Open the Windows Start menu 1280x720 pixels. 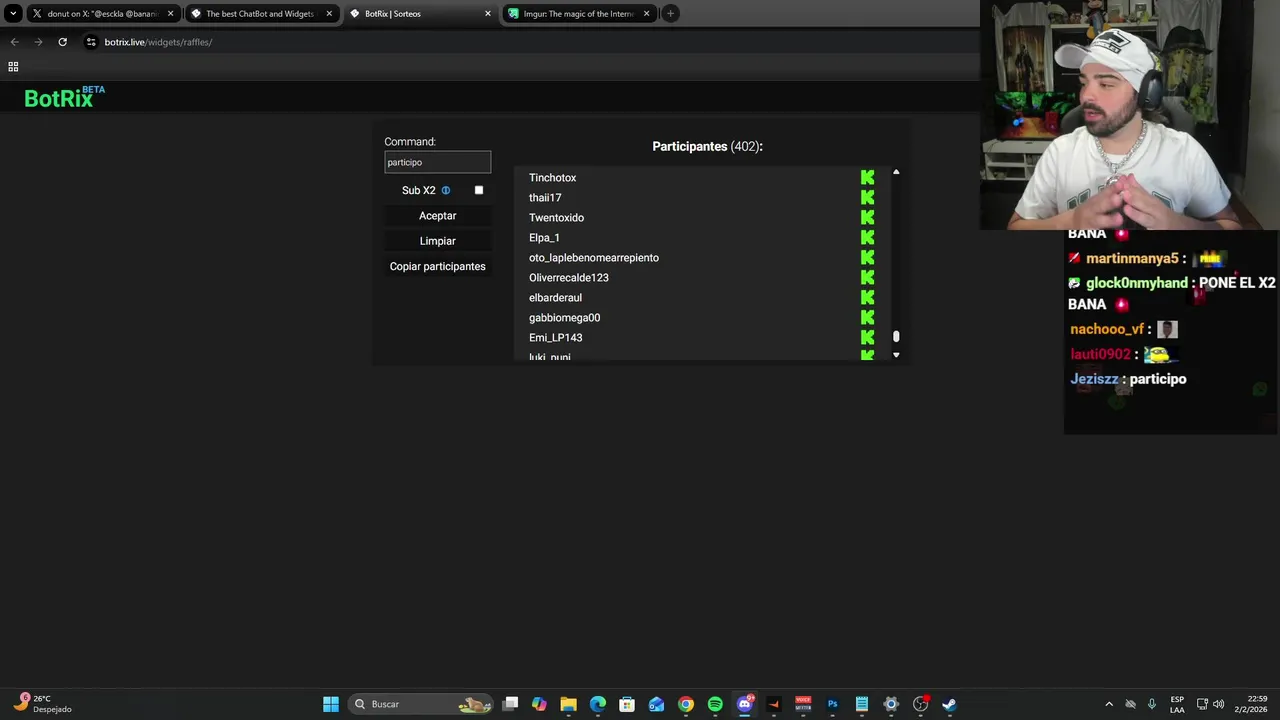(x=331, y=704)
